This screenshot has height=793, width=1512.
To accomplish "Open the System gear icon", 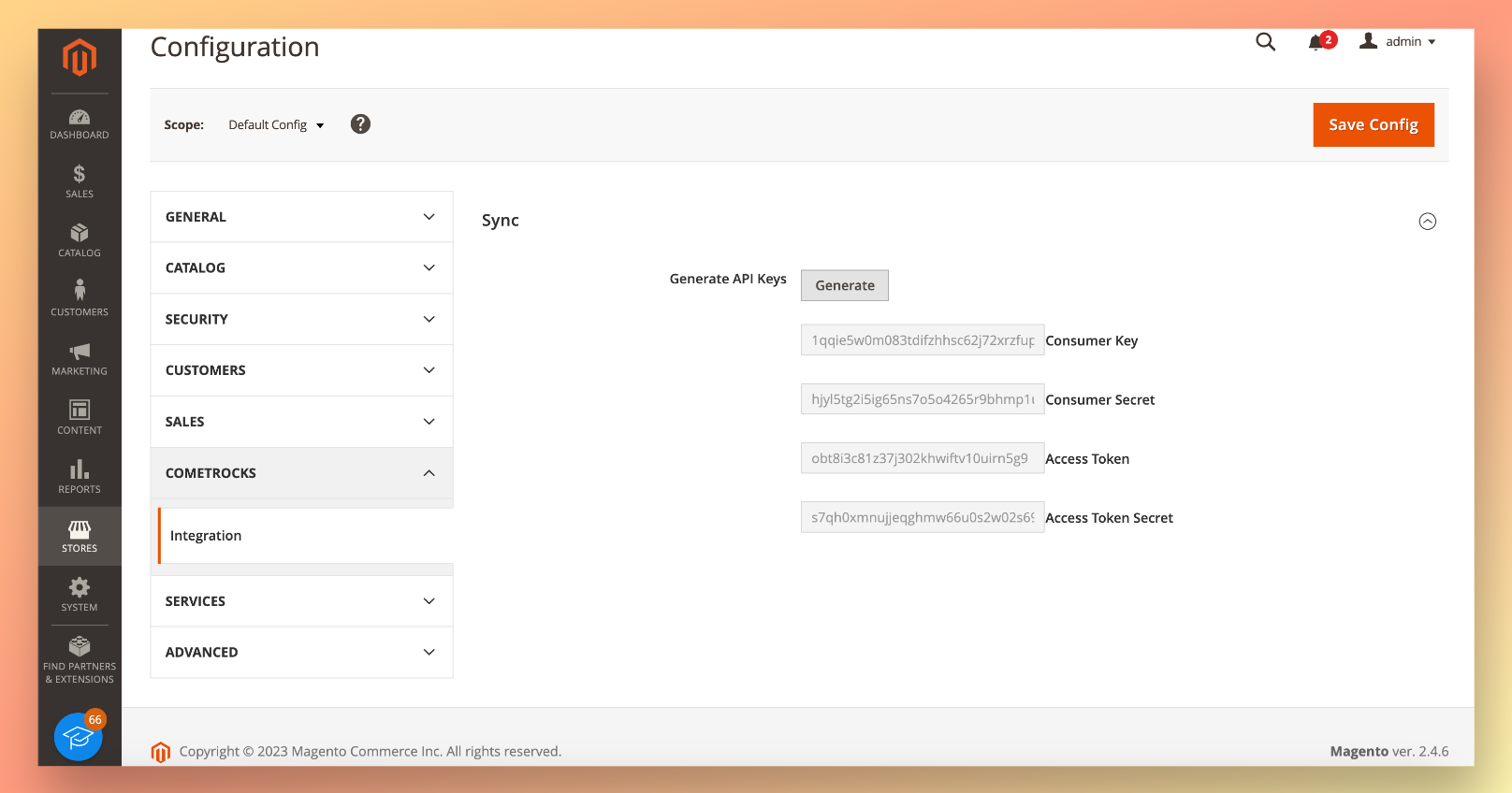I will [x=80, y=586].
